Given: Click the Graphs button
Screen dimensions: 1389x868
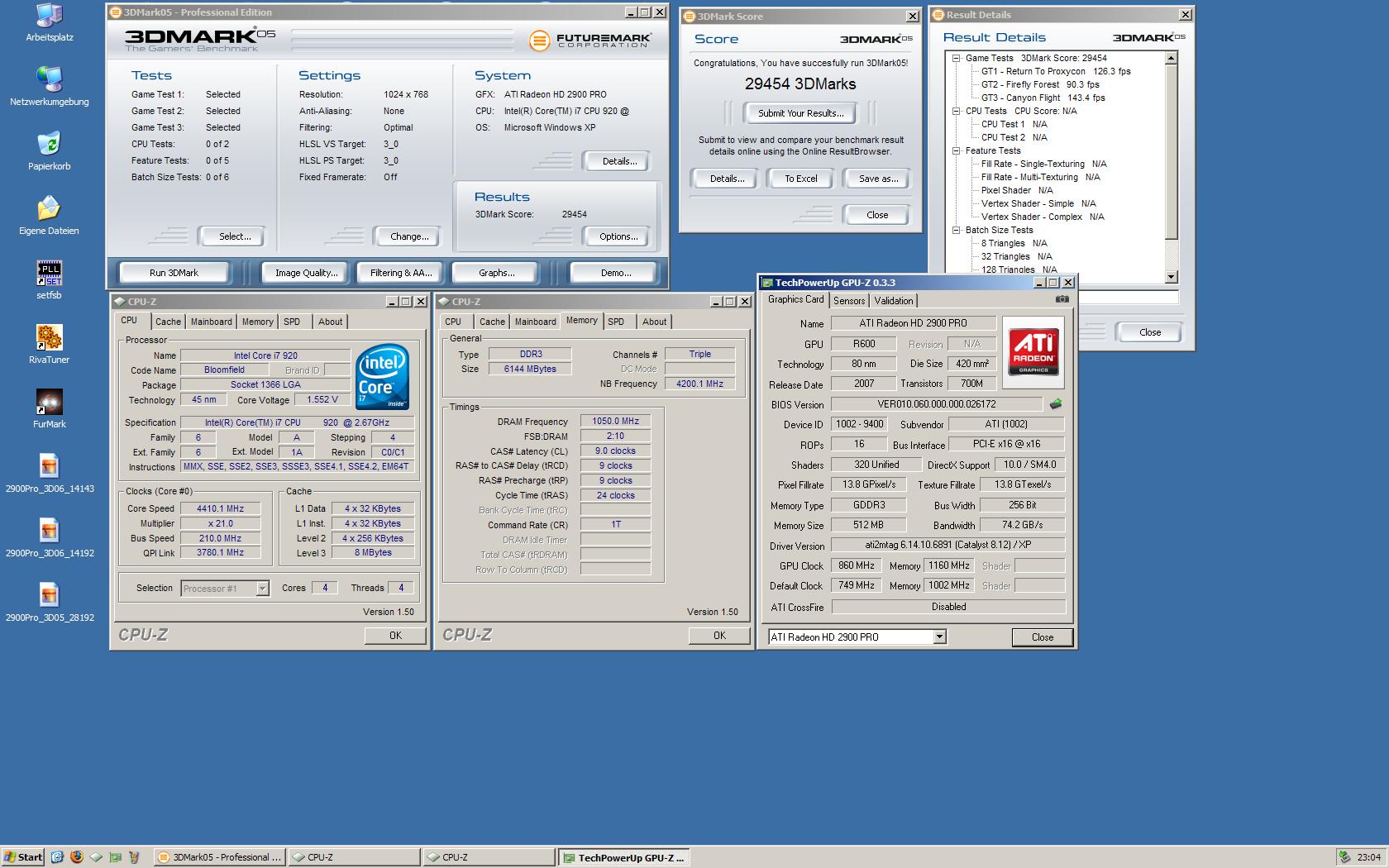Looking at the screenshot, I should click(496, 273).
